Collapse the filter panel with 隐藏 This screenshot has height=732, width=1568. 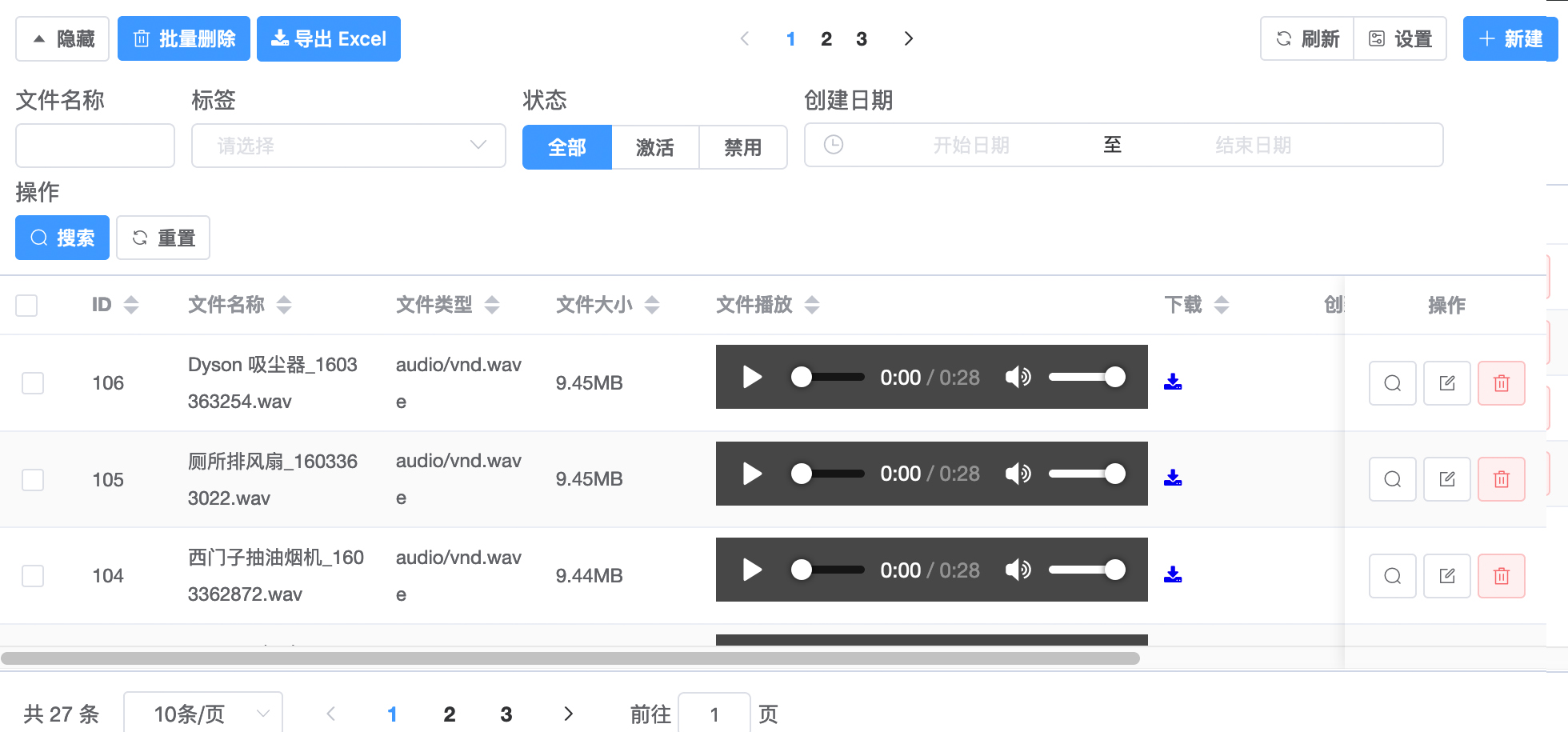pos(62,38)
